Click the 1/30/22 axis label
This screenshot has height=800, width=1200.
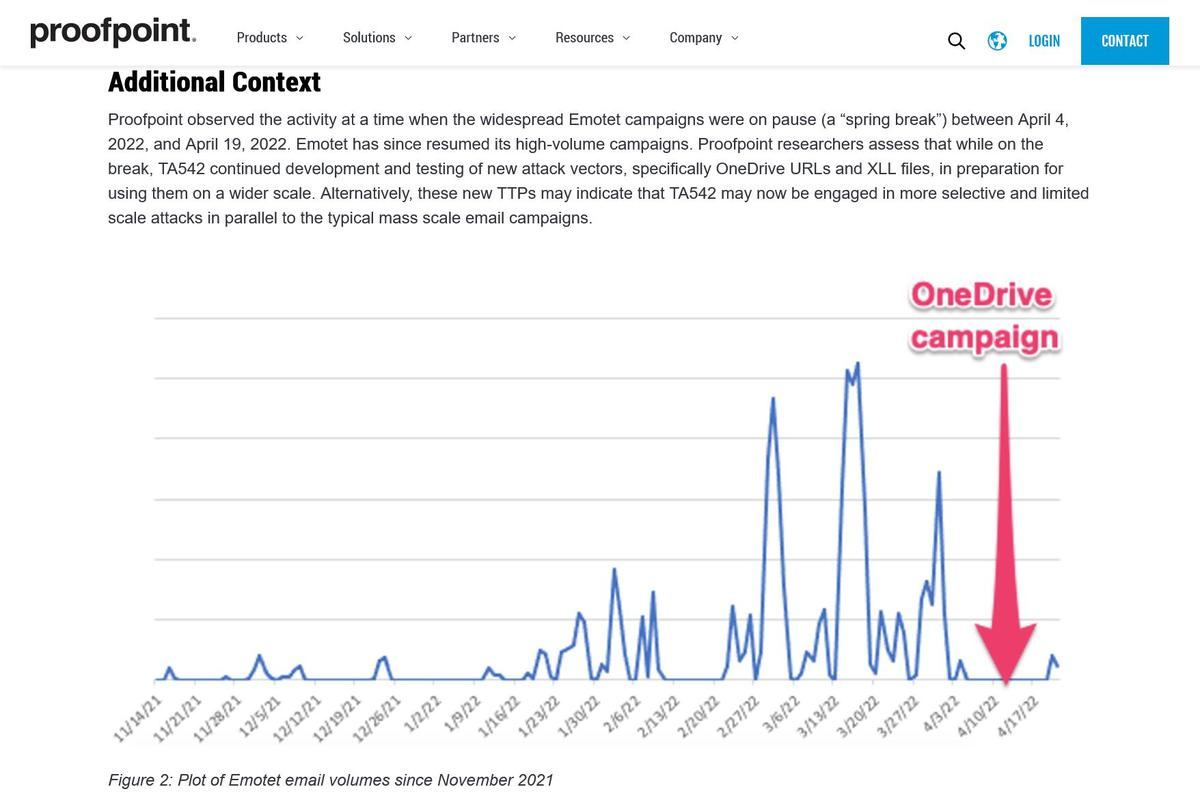click(x=578, y=717)
